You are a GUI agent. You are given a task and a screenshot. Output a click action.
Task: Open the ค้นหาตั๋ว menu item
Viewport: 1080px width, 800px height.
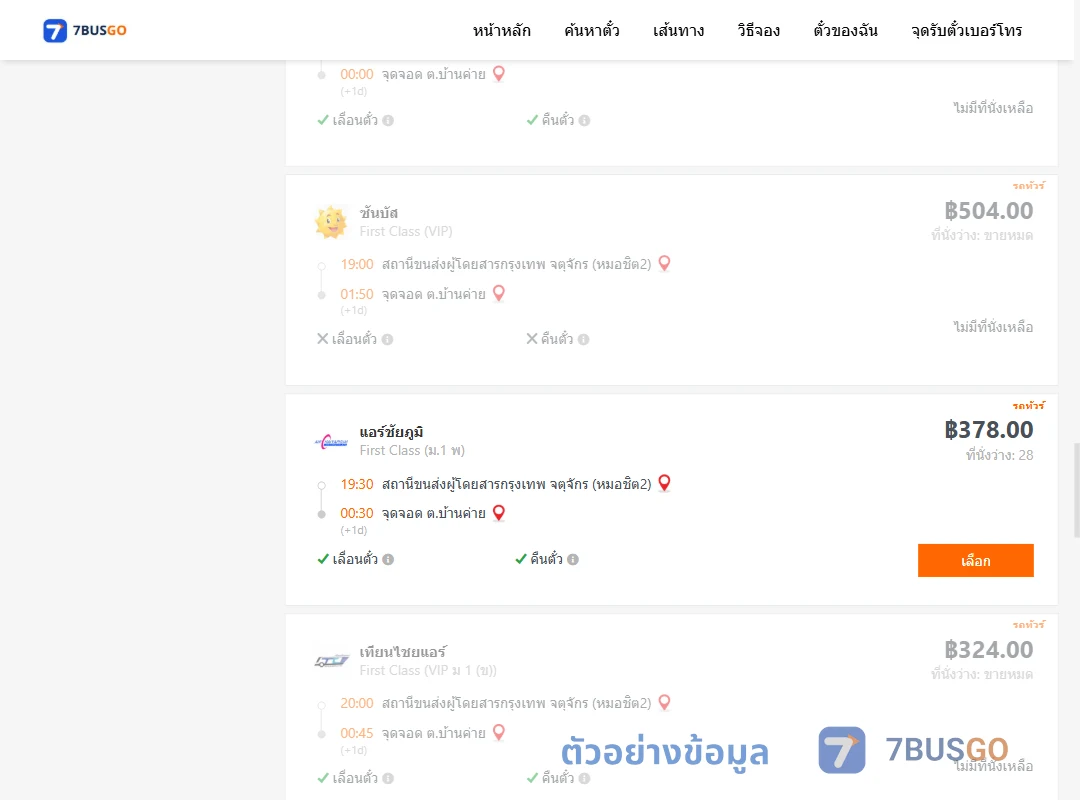coord(592,30)
